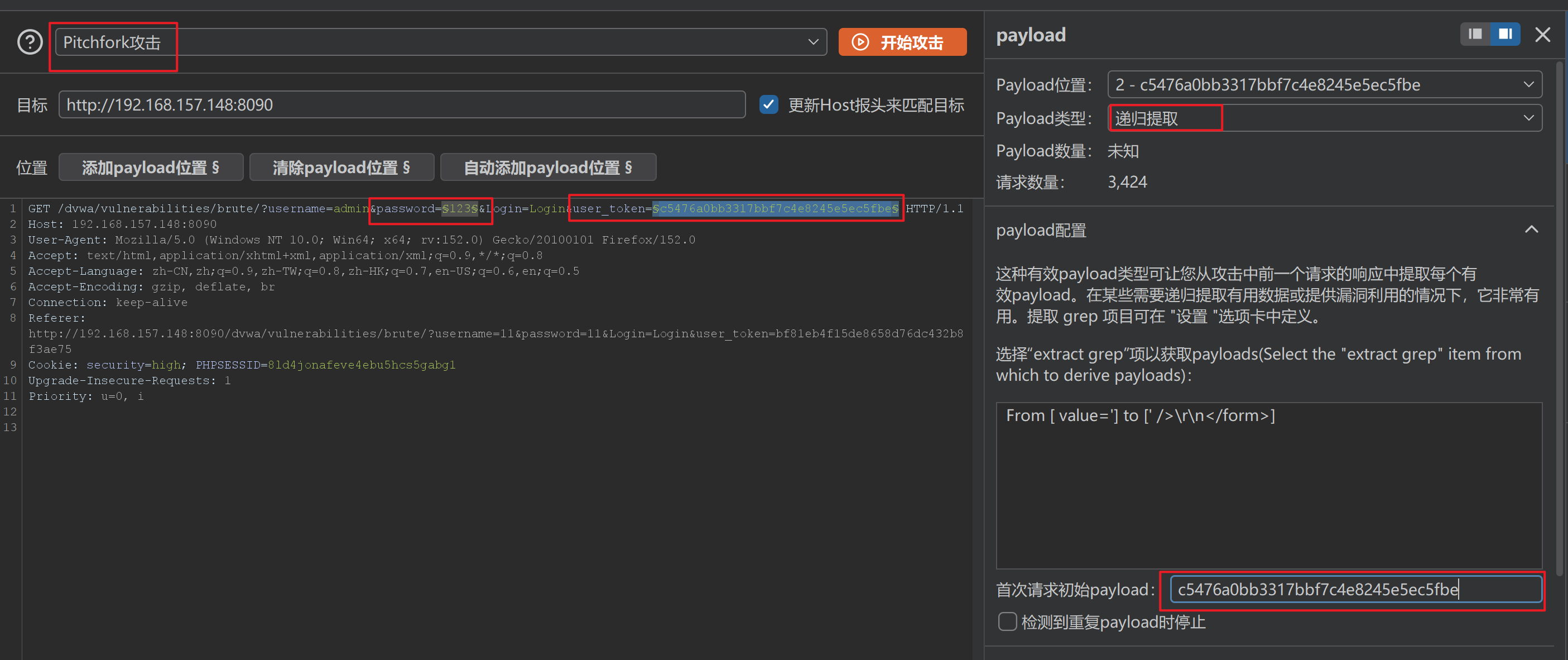Switch payload panel to left layout icon
The height and width of the screenshot is (660, 1568).
pyautogui.click(x=1475, y=34)
